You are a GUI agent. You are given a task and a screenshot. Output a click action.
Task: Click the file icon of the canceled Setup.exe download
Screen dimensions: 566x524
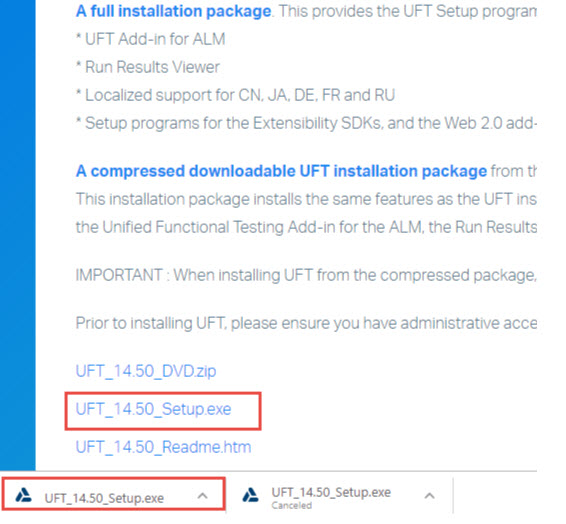pos(251,495)
